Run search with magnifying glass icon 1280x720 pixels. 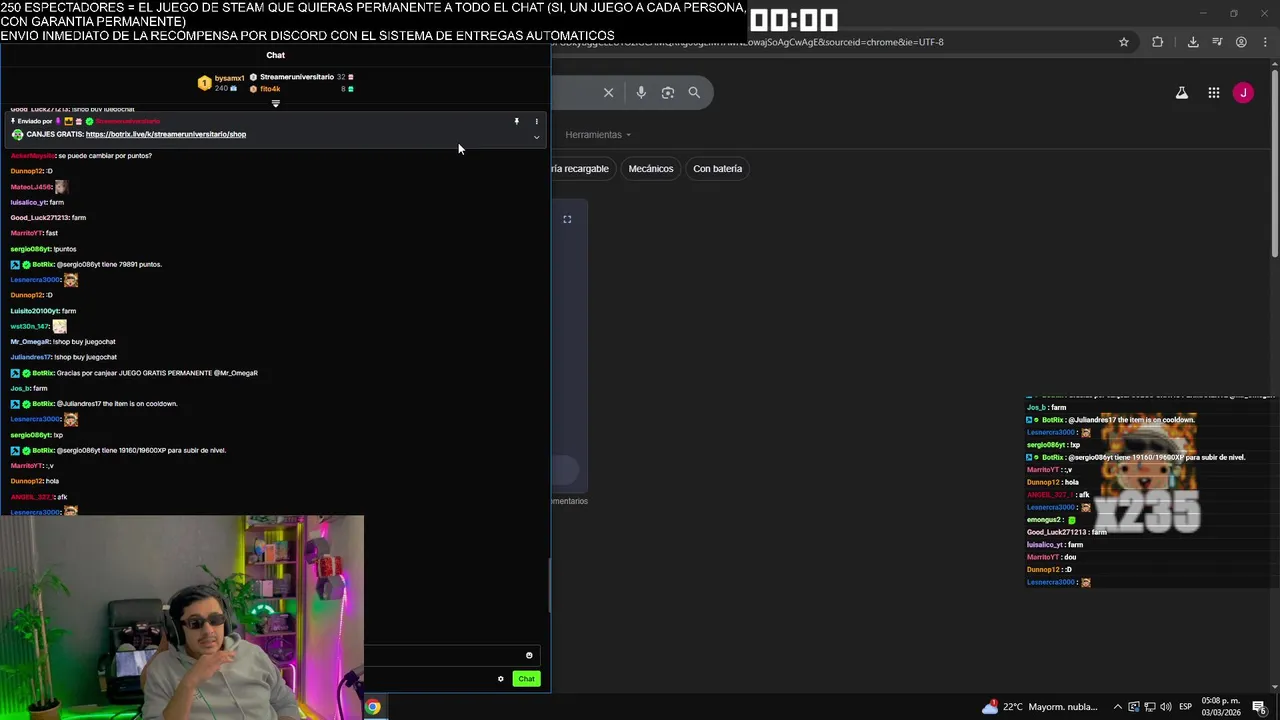694,92
